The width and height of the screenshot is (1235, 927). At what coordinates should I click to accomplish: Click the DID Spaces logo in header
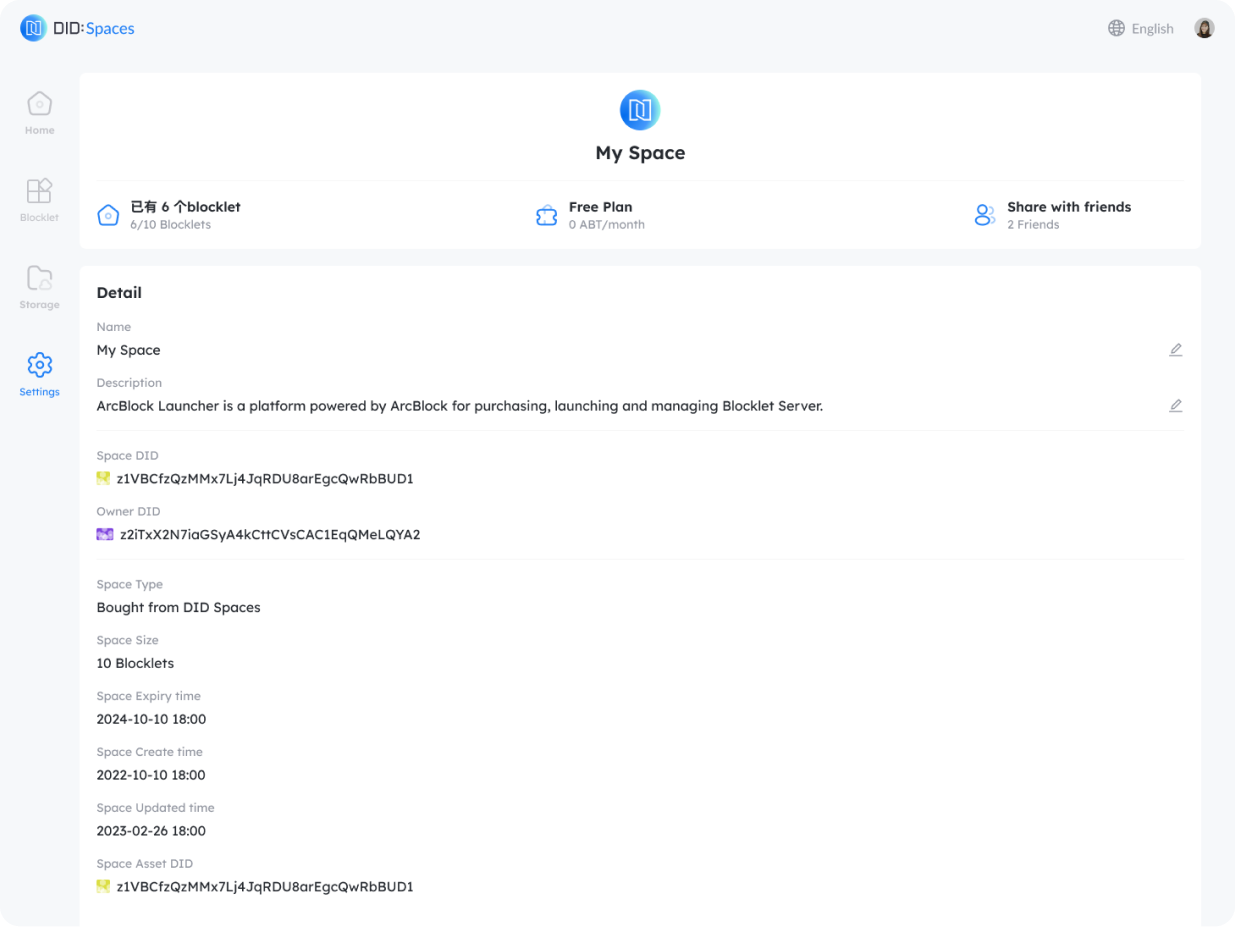(x=77, y=28)
